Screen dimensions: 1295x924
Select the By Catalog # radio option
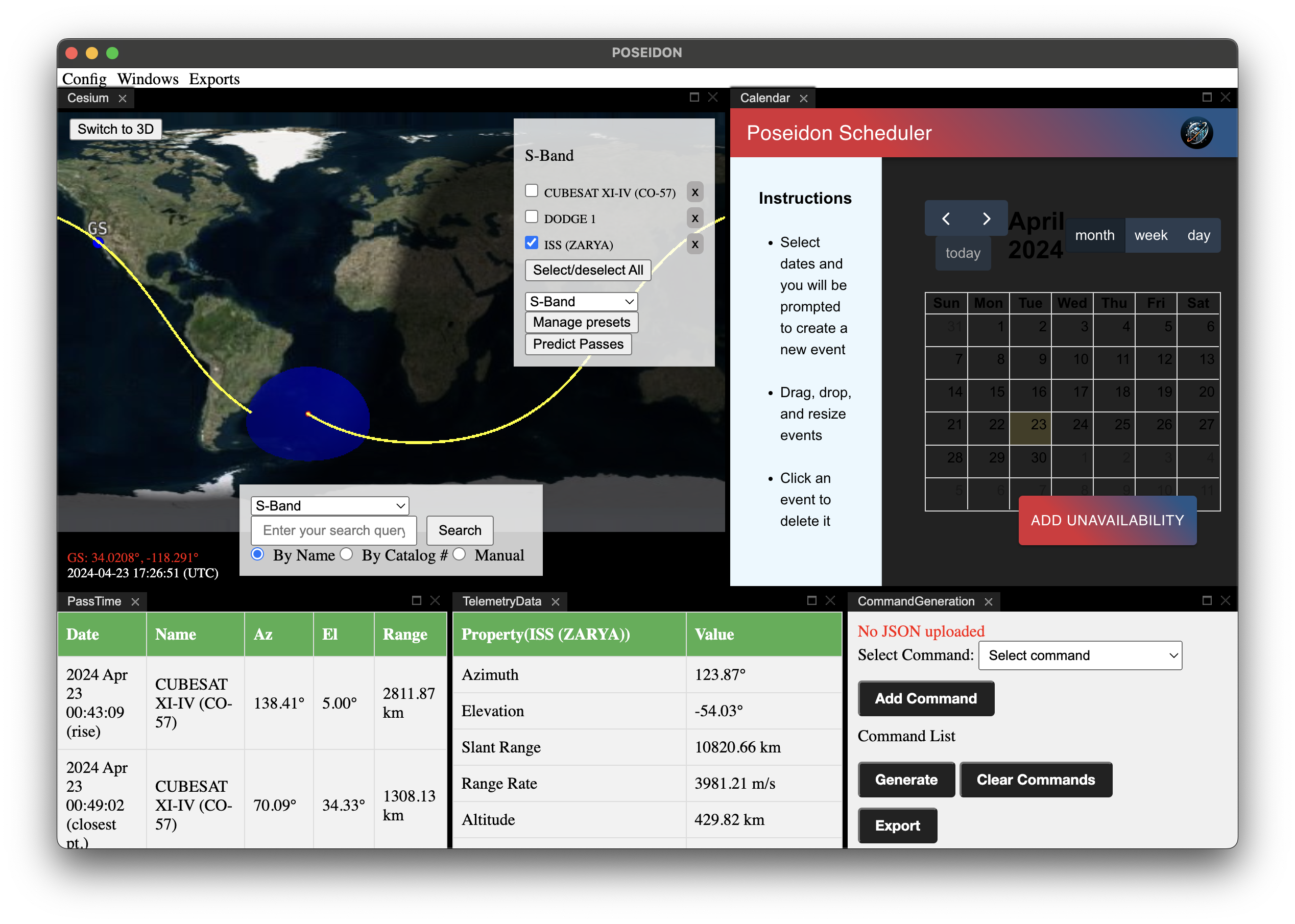point(347,555)
